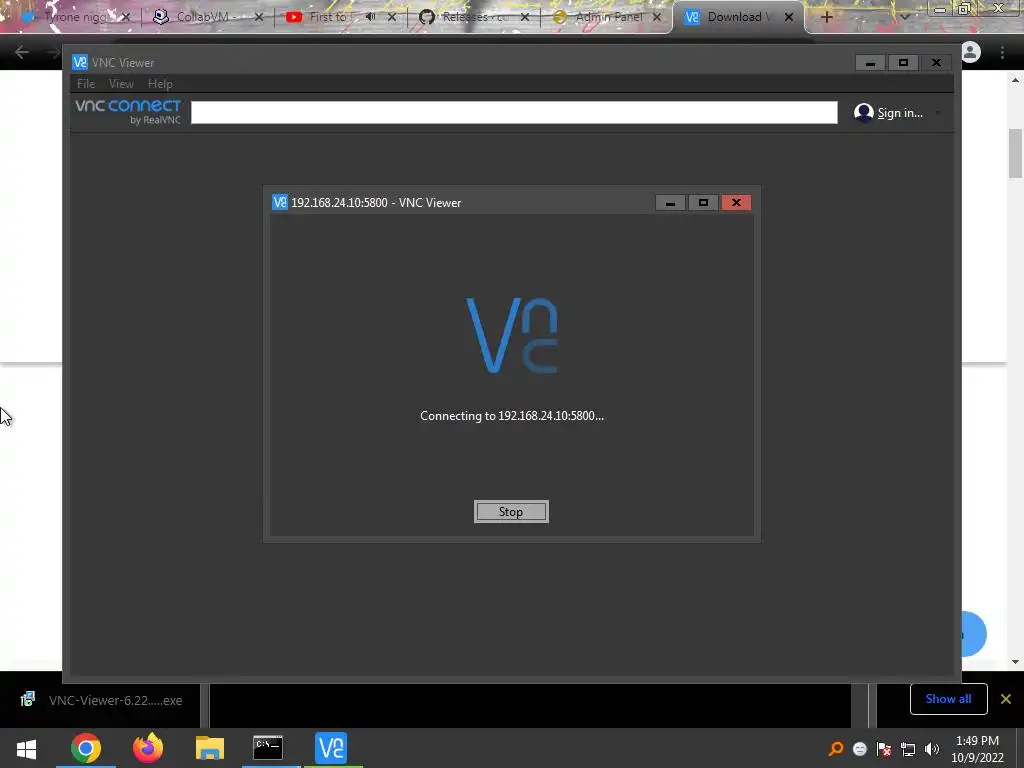
Task: Open the View menu in VNC Viewer
Action: pos(121,84)
